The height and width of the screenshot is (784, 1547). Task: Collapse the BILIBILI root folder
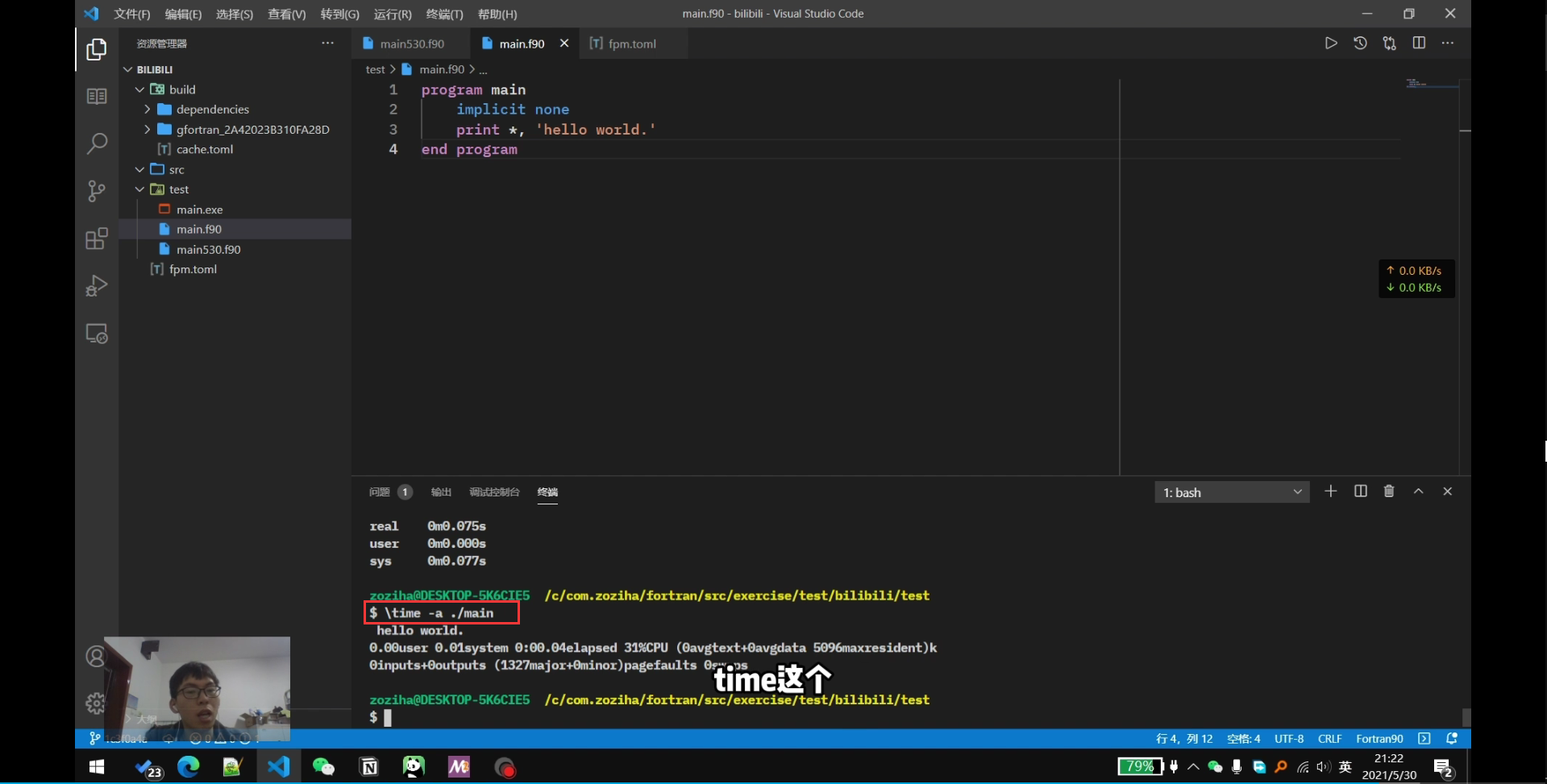128,69
